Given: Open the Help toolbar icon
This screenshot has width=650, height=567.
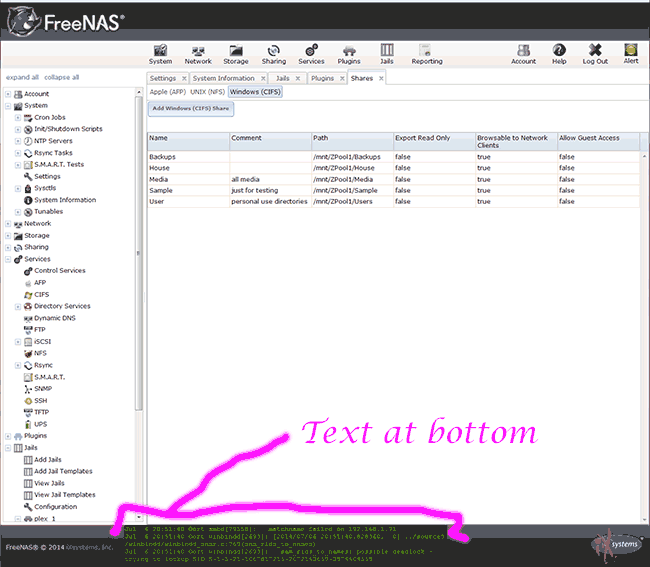Looking at the screenshot, I should pyautogui.click(x=559, y=54).
